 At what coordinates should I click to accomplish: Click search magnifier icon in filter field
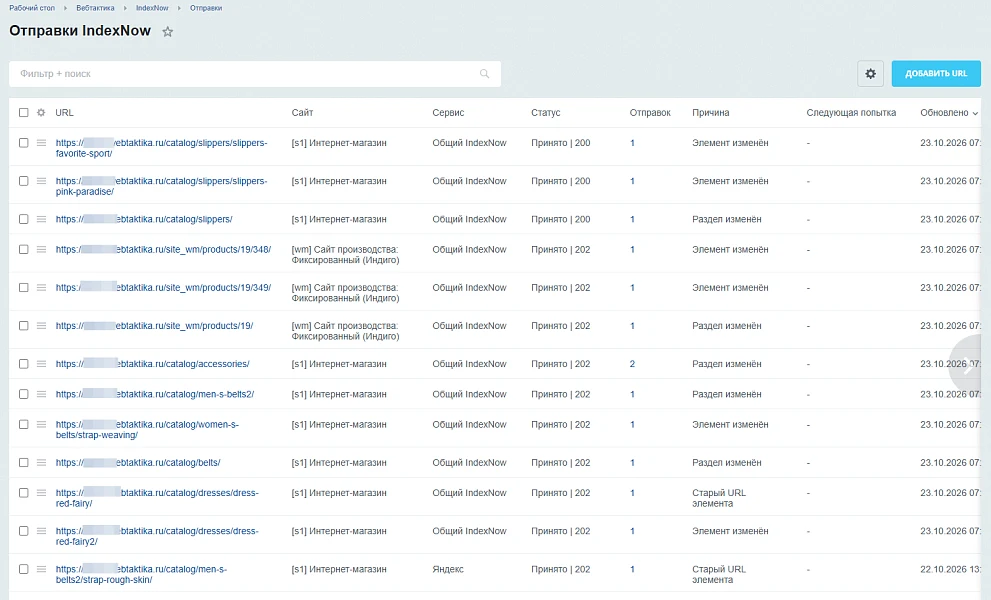[x=484, y=74]
